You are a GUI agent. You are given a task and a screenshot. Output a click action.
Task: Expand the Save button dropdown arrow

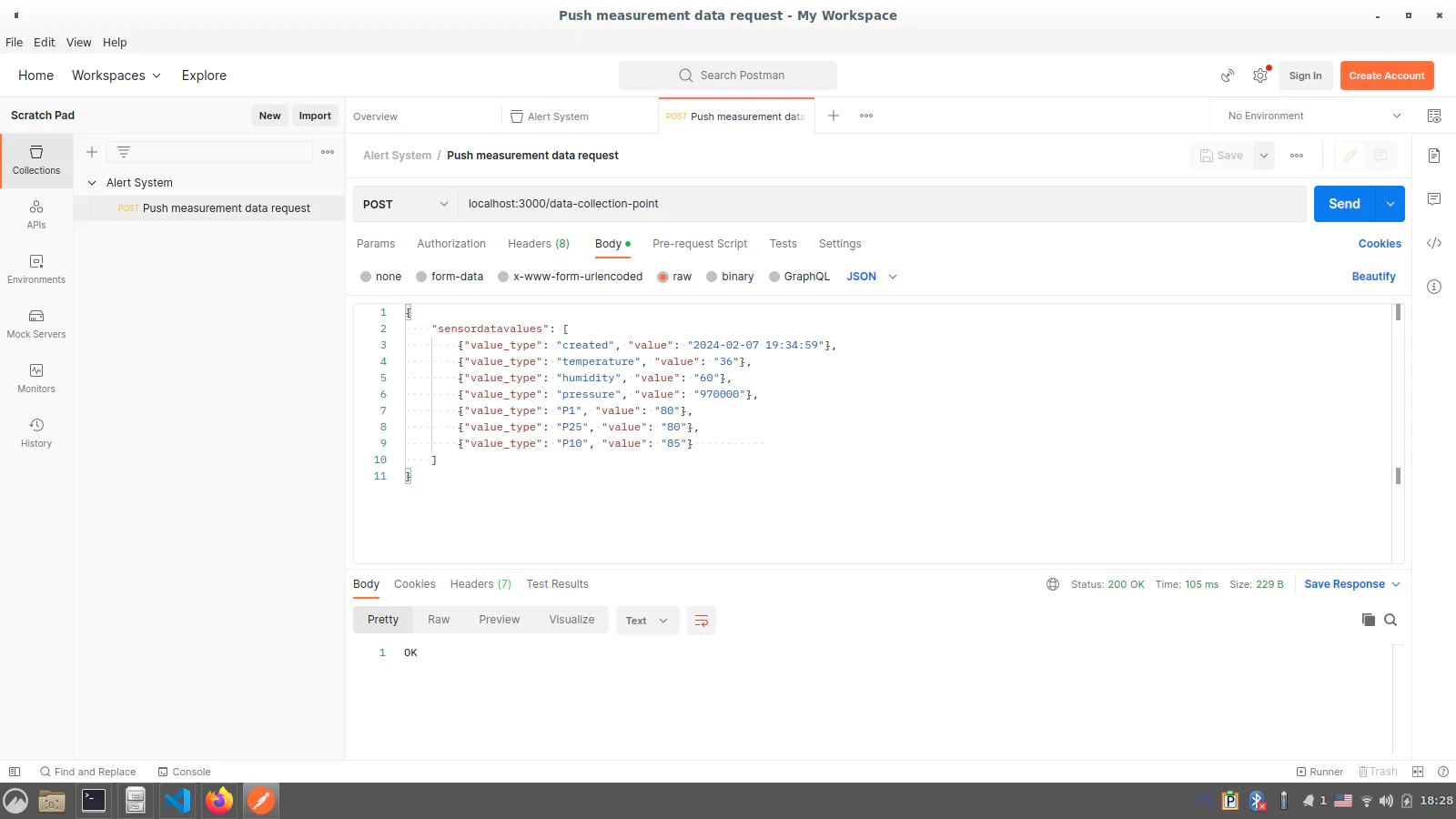coord(1264,156)
